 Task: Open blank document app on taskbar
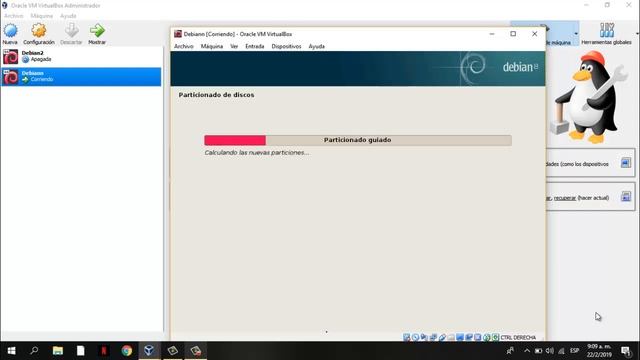80,351
